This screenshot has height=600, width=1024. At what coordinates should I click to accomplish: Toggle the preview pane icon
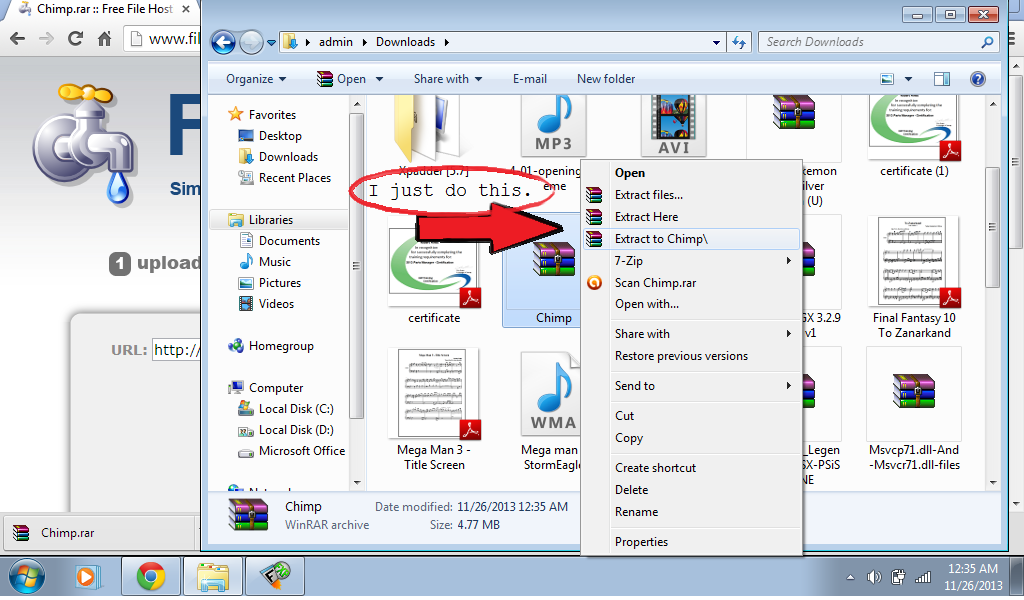click(x=942, y=79)
